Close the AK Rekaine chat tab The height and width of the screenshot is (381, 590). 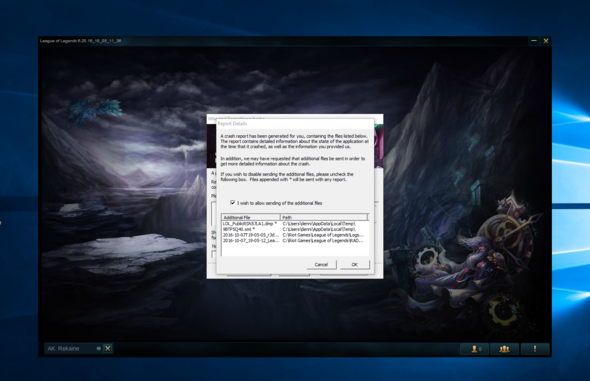pyautogui.click(x=108, y=348)
